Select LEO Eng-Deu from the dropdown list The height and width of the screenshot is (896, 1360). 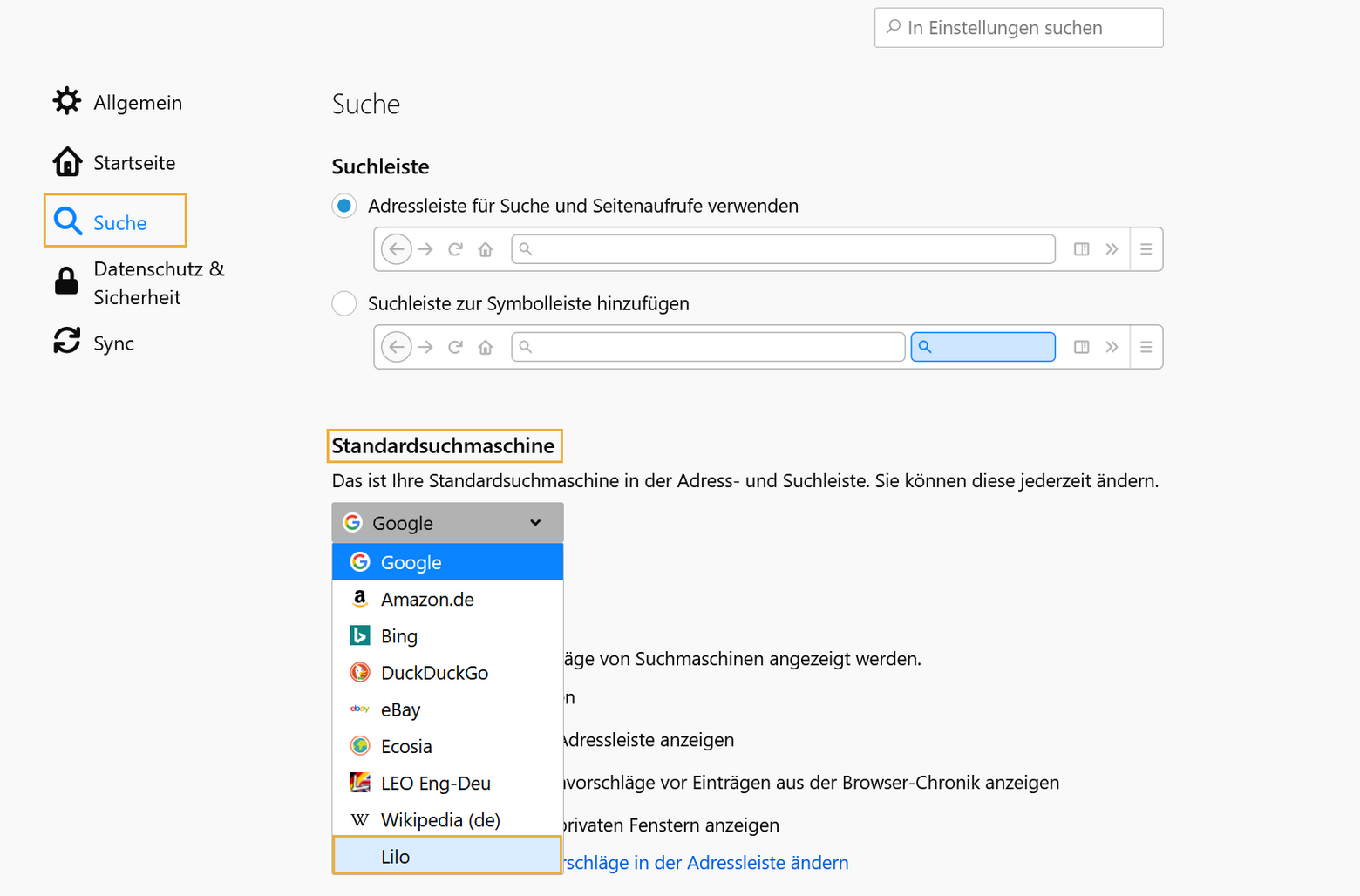(435, 783)
